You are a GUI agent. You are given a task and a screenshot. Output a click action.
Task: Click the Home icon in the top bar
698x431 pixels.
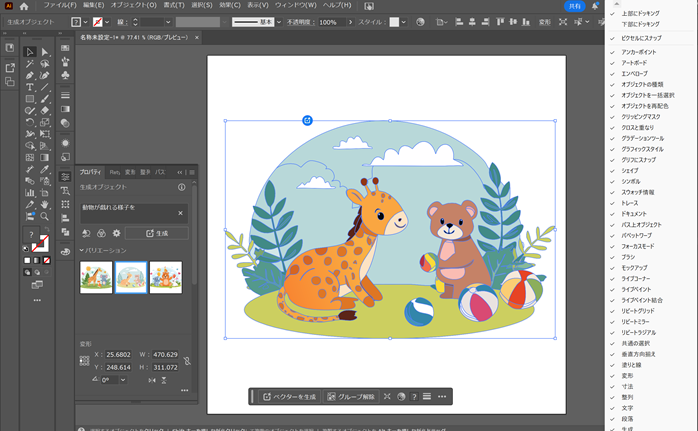[x=24, y=6]
